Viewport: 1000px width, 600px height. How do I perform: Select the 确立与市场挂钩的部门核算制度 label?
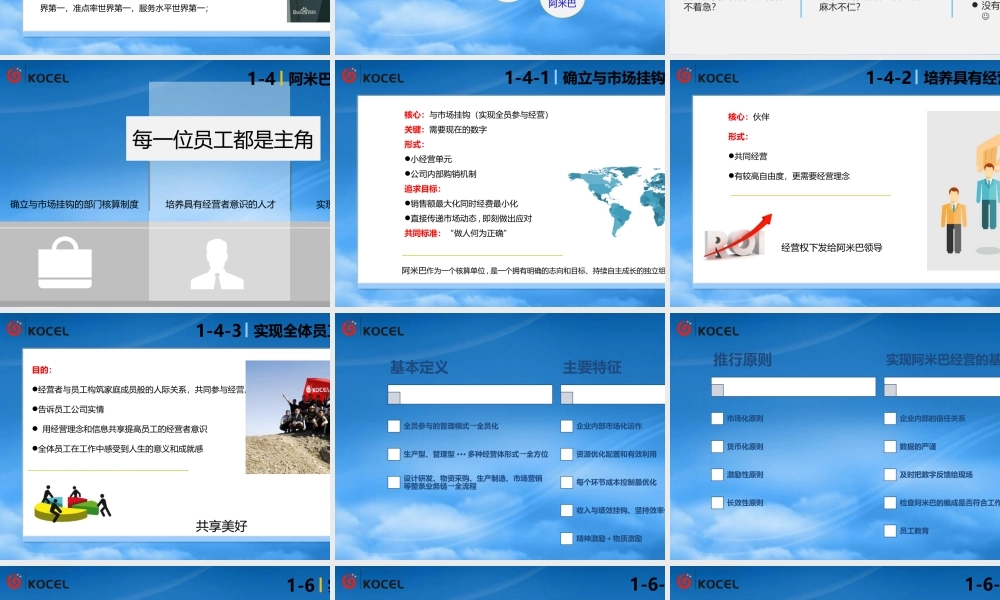[74, 204]
